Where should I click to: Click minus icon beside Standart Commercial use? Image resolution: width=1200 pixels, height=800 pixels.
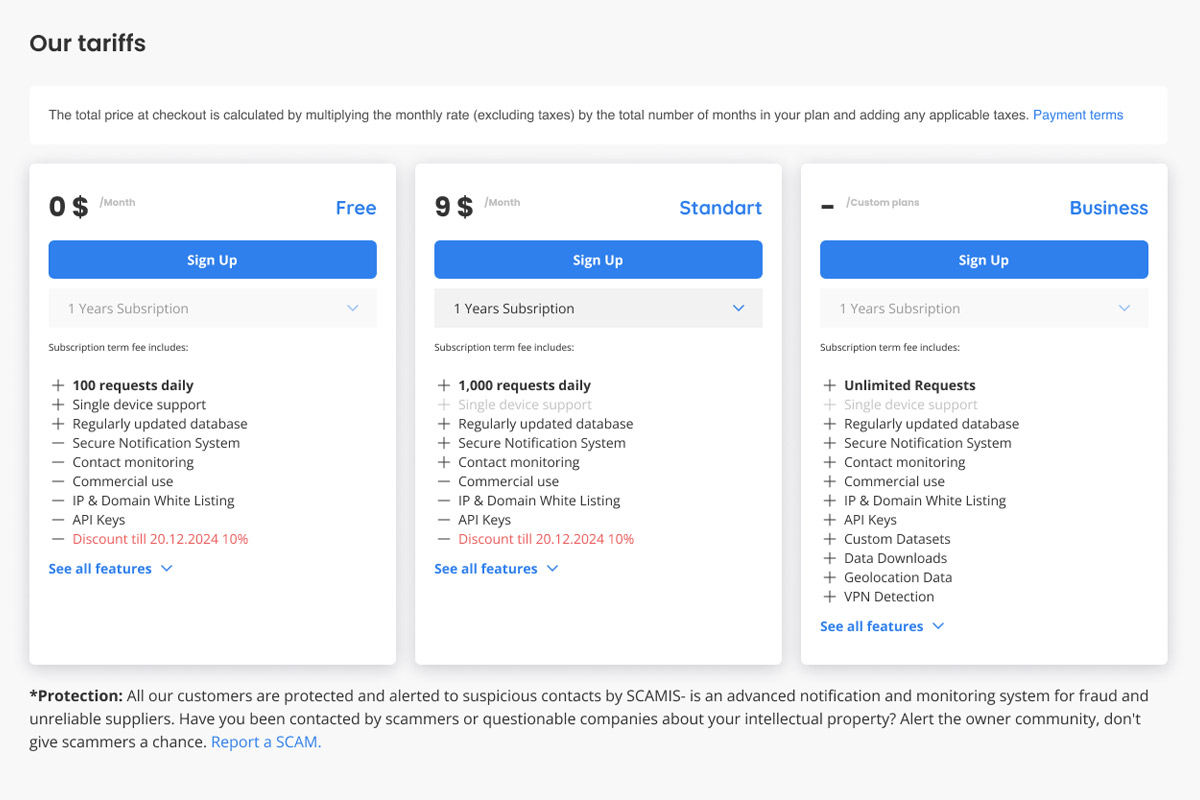[444, 482]
